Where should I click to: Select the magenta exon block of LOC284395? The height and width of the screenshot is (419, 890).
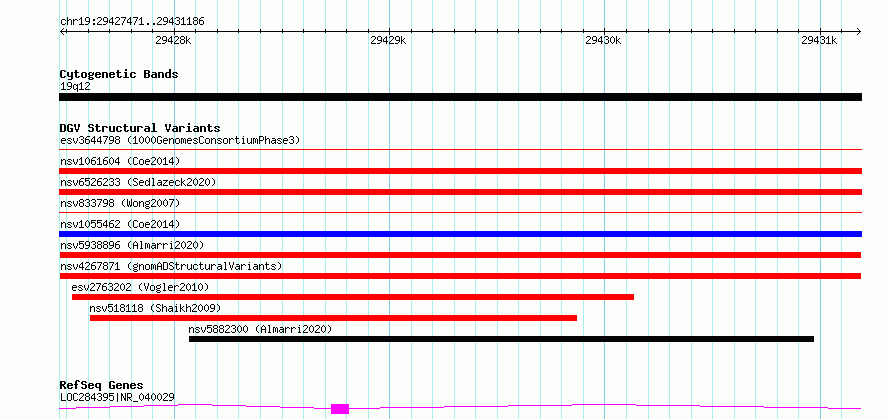[339, 409]
